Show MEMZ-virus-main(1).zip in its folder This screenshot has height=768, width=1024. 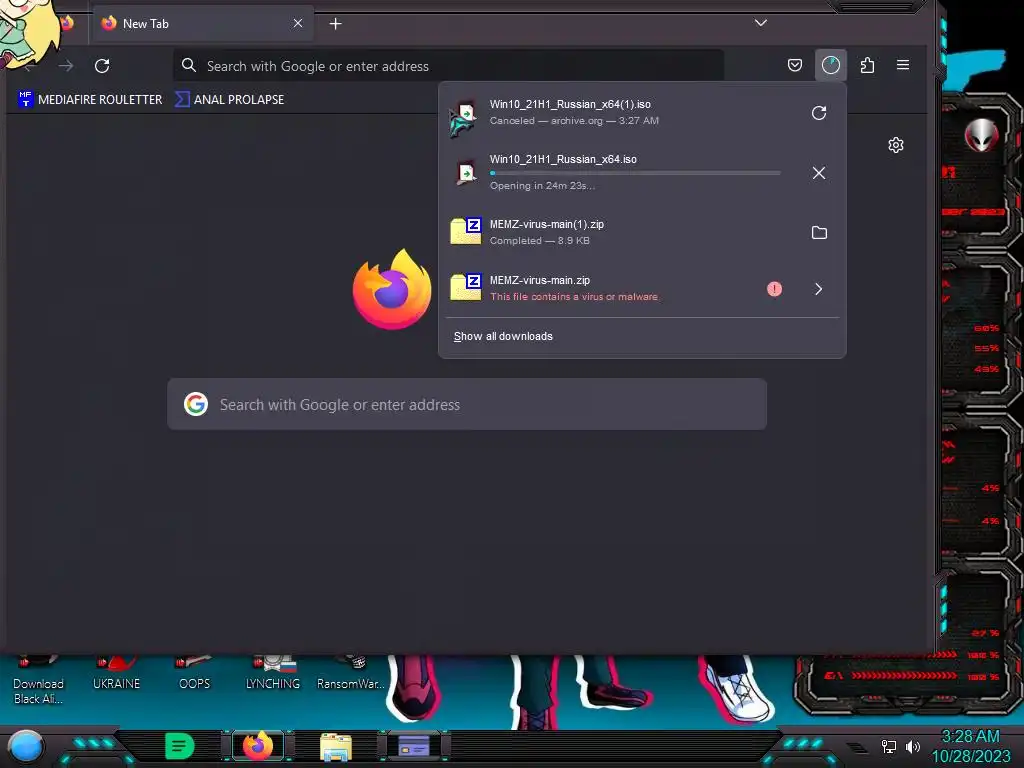pyautogui.click(x=819, y=232)
